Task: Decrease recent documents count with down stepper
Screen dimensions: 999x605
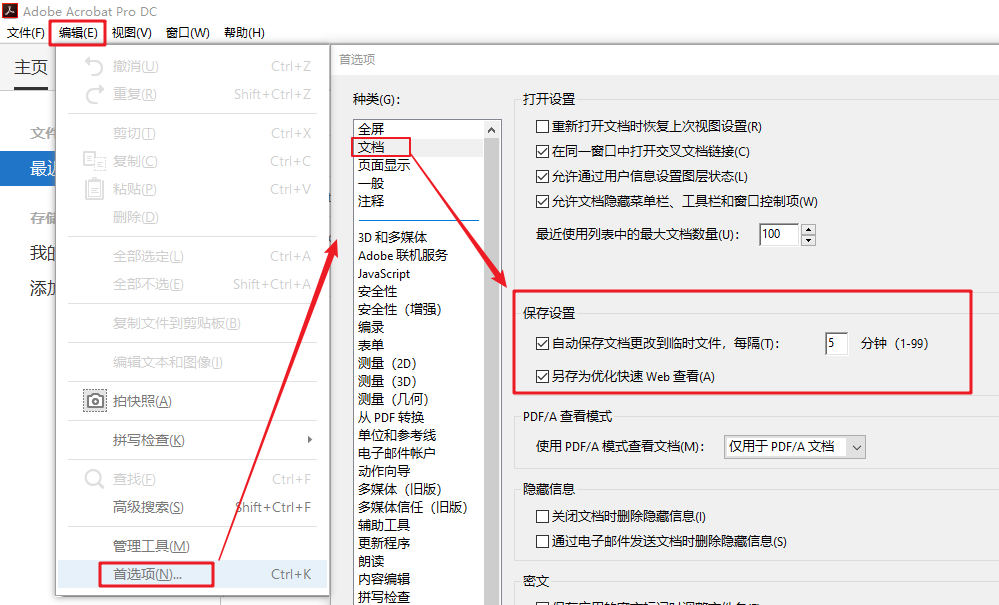Action: pyautogui.click(x=809, y=240)
